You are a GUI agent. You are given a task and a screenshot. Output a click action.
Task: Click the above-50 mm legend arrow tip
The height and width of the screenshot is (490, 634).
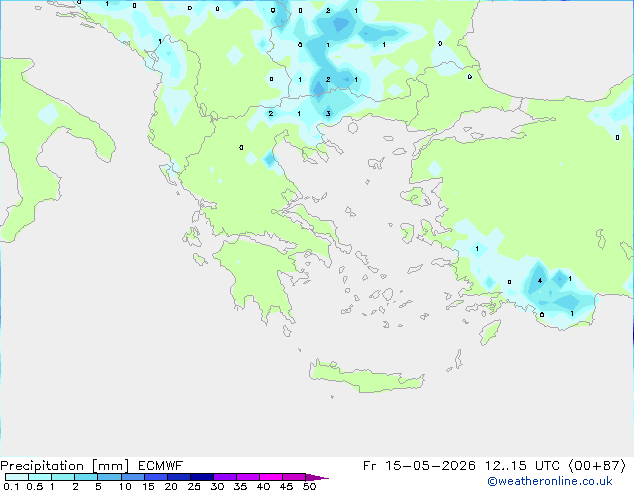(x=317, y=477)
